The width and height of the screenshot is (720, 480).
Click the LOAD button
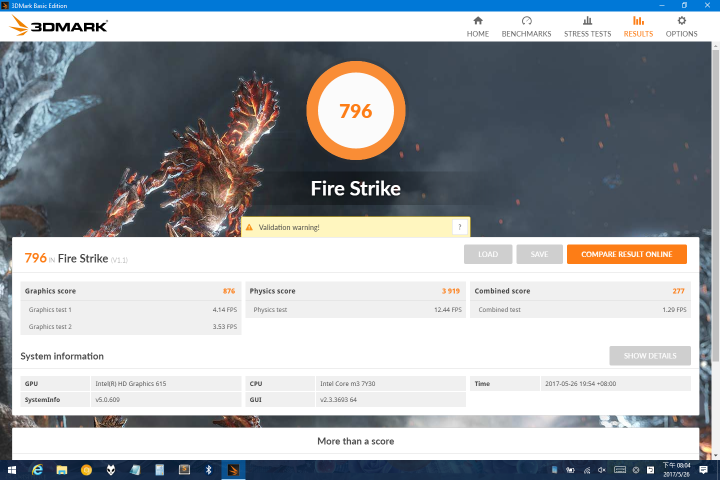tap(488, 254)
